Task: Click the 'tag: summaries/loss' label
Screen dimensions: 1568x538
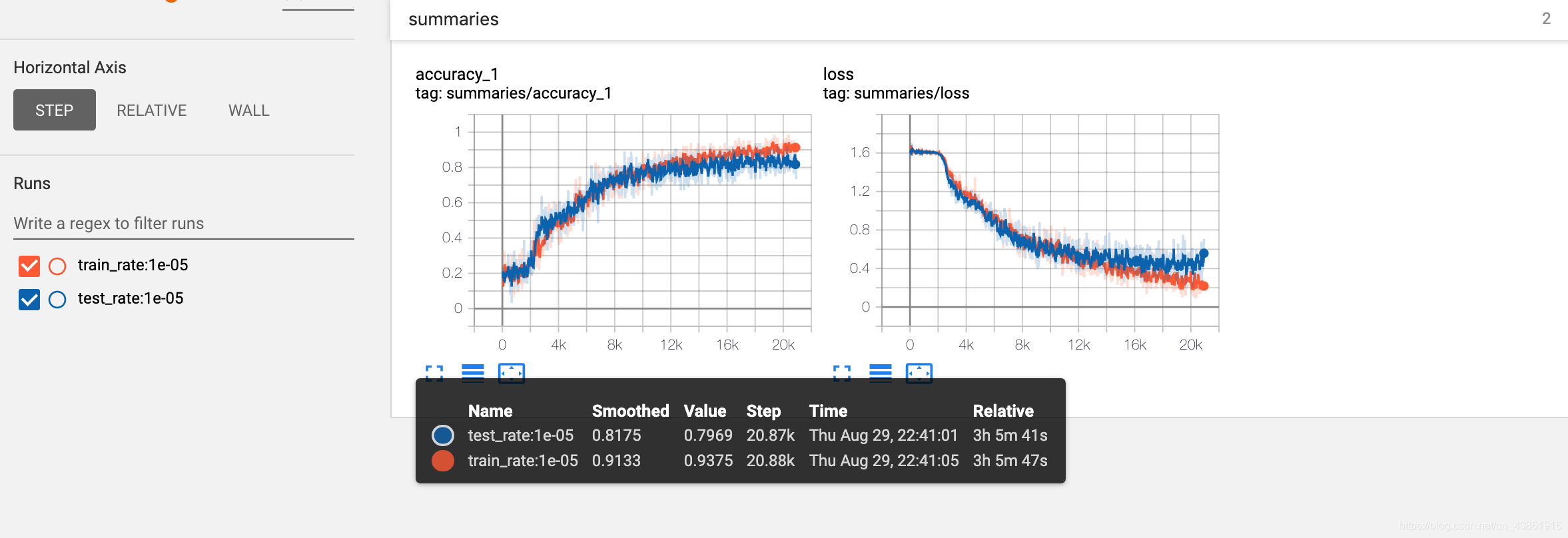Action: (x=896, y=93)
